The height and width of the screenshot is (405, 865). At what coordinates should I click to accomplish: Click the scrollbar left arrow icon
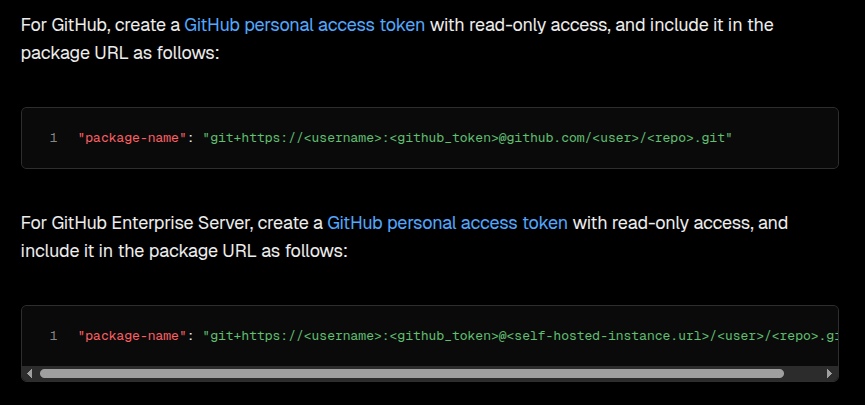(29, 374)
